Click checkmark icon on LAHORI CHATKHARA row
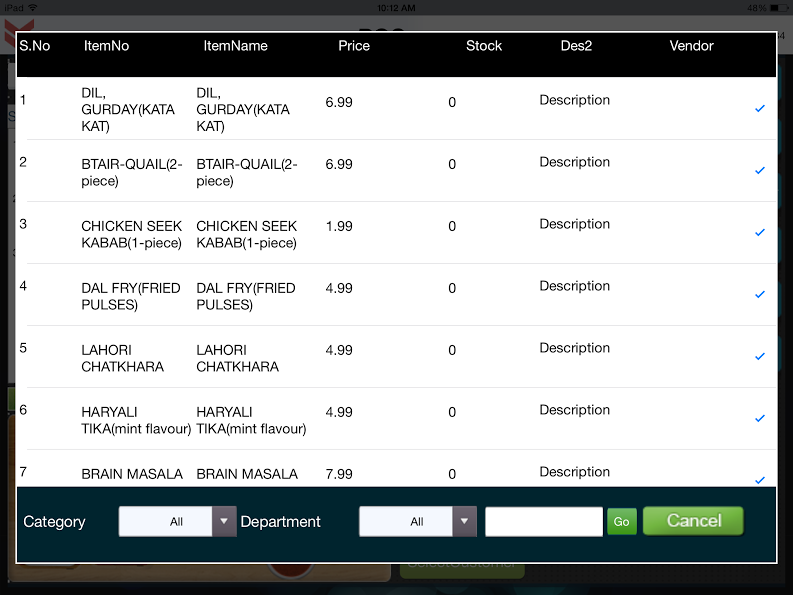 760,356
